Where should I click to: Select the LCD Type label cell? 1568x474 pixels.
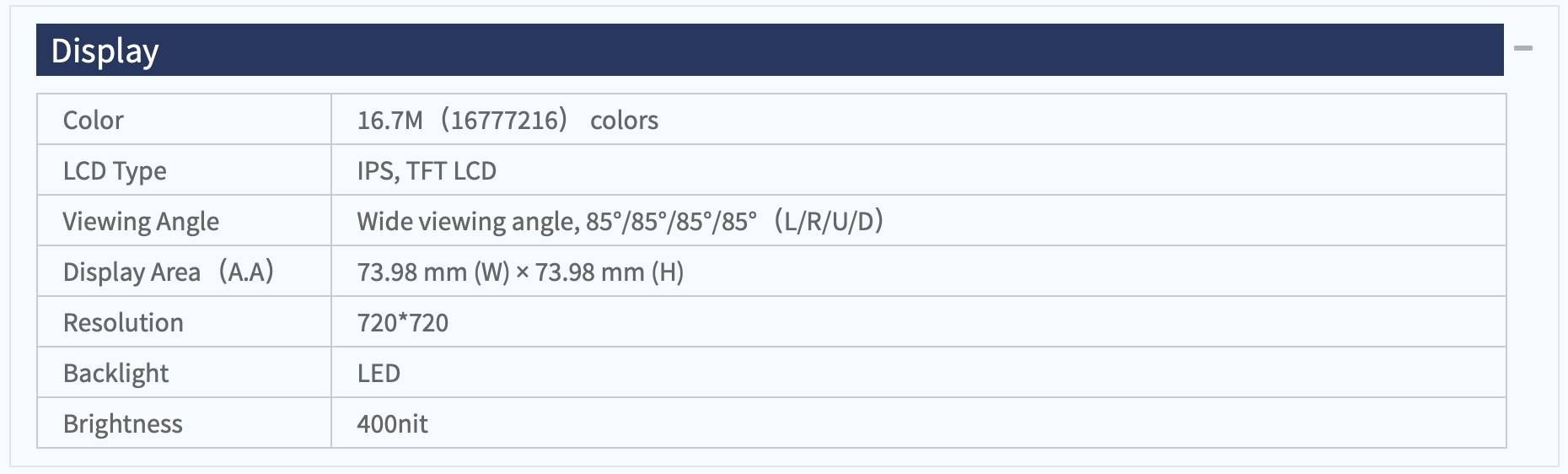pos(185,170)
